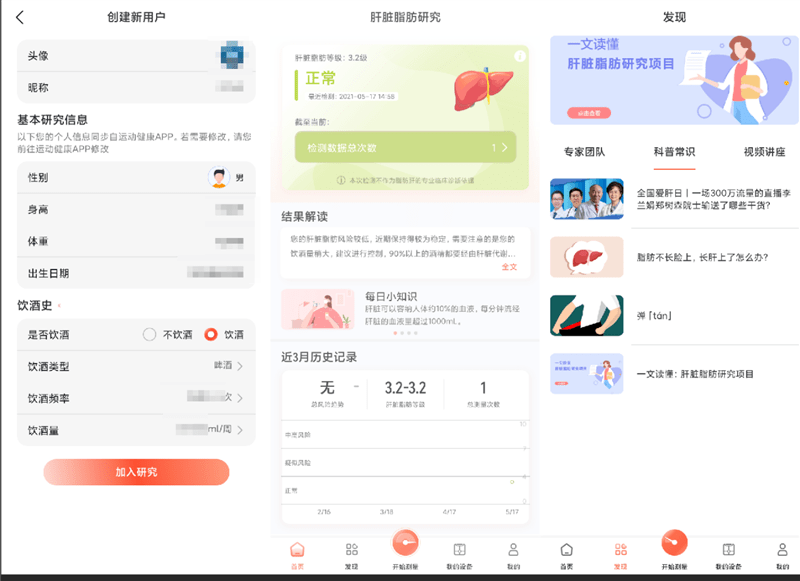800x581 pixels.
Task: Expand the 饮酒量 selector
Action: pyautogui.click(x=238, y=430)
